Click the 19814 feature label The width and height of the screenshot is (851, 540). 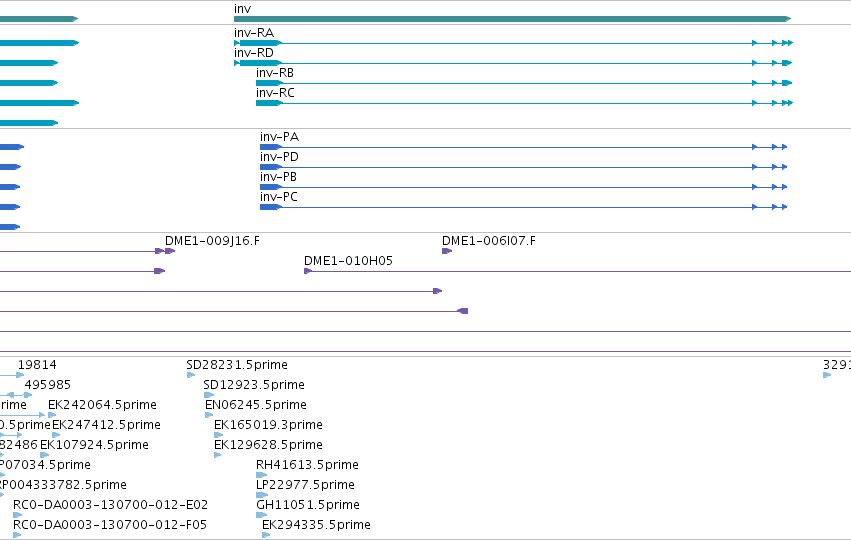tap(37, 365)
